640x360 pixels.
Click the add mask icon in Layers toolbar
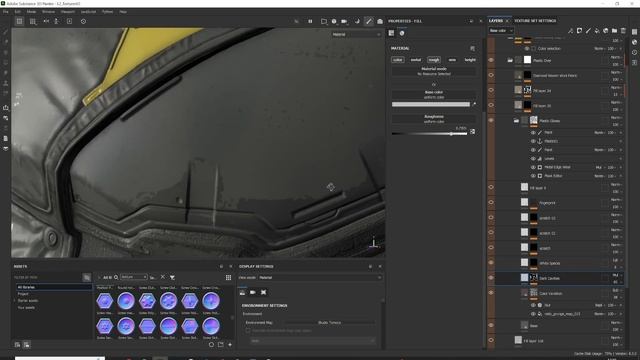[x=579, y=31]
